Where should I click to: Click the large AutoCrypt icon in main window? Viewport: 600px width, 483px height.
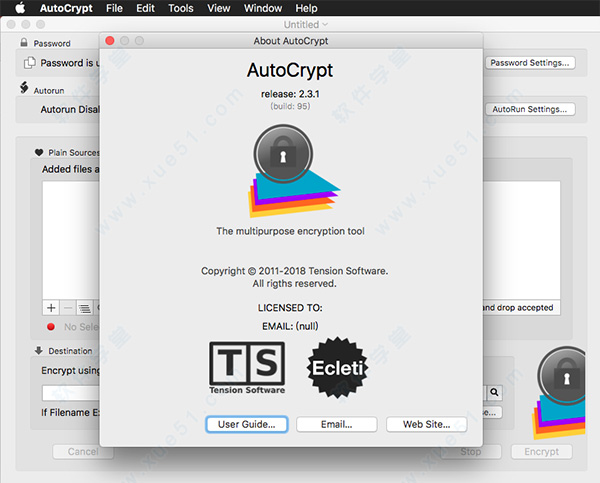[x=559, y=392]
